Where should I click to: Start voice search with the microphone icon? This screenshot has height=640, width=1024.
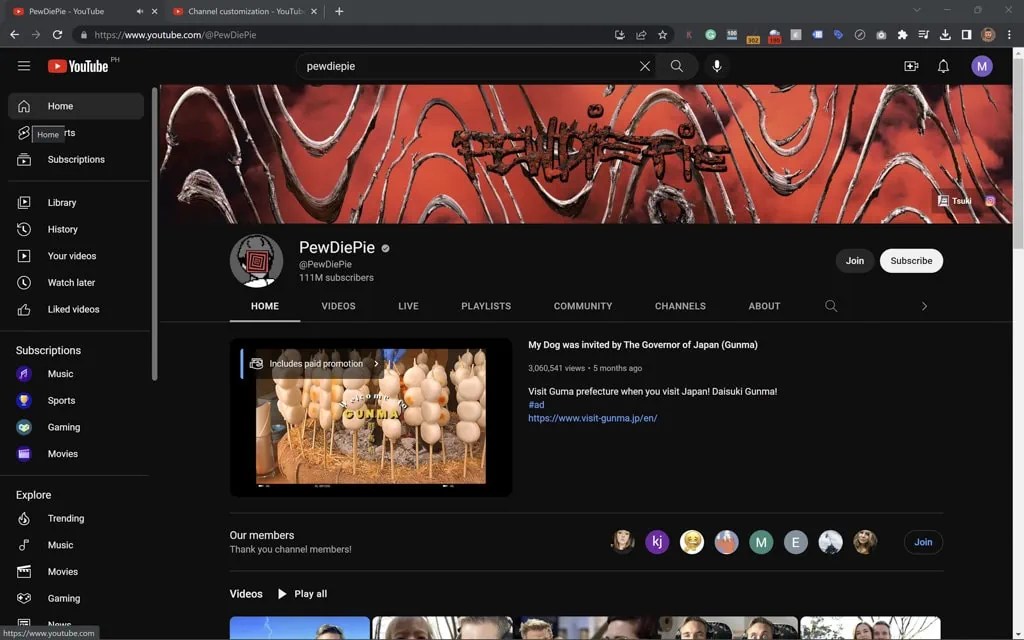point(716,66)
